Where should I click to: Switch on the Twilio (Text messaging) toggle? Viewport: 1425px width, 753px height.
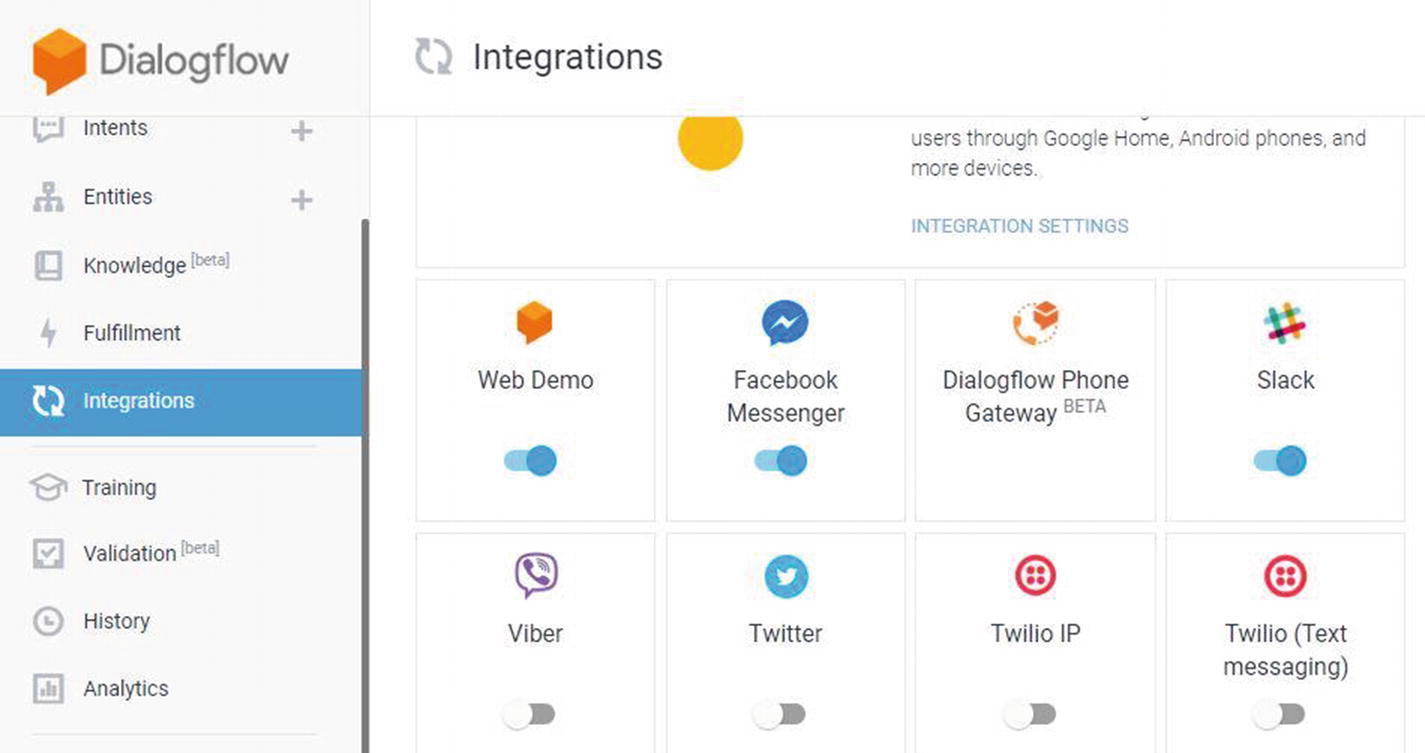(x=1278, y=714)
